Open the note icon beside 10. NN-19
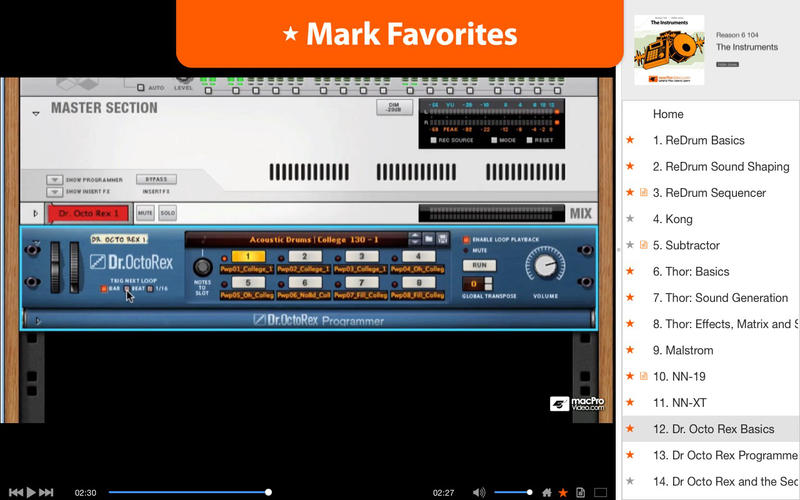The height and width of the screenshot is (500, 800). pyautogui.click(x=643, y=376)
